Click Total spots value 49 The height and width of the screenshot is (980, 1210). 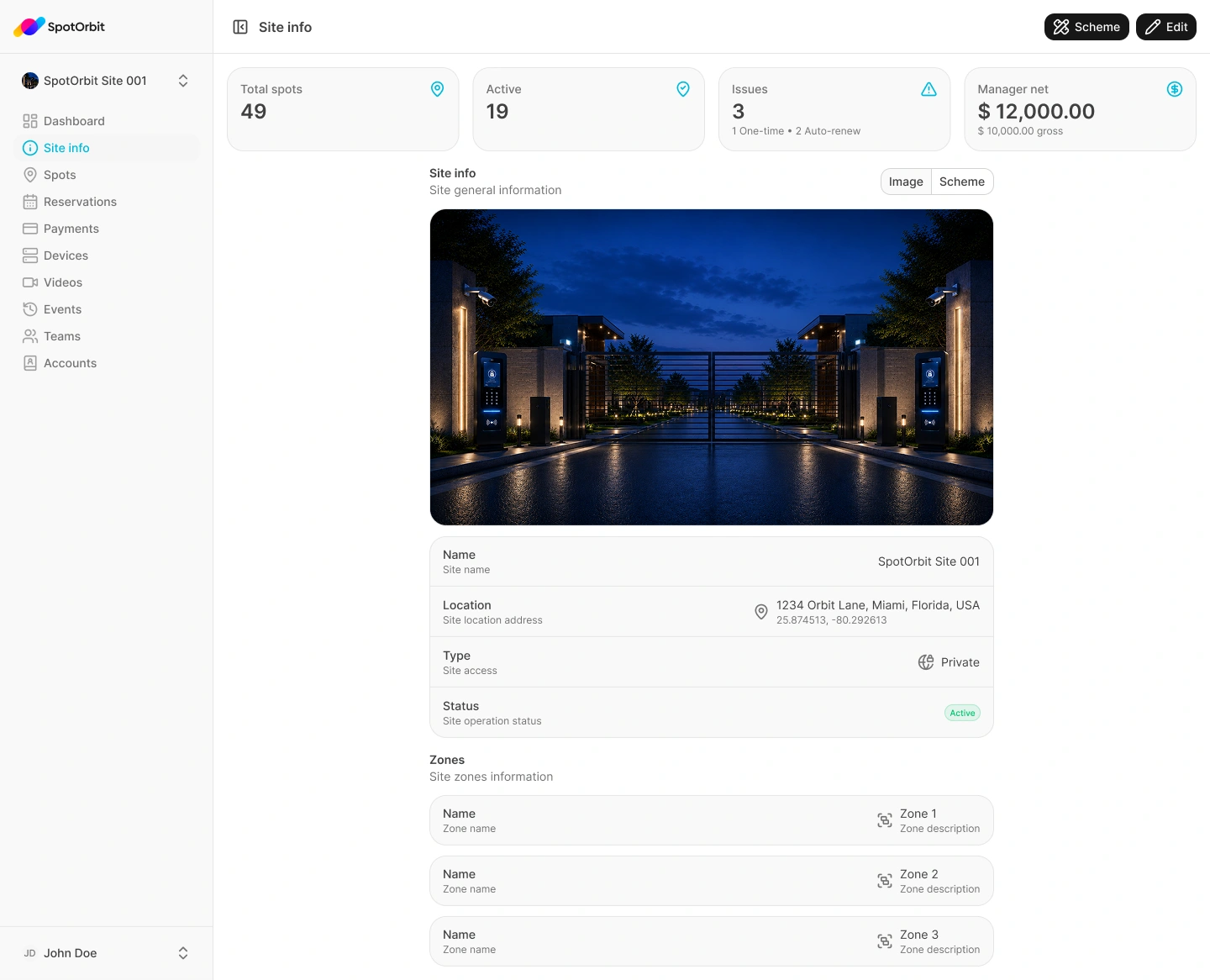tap(254, 111)
